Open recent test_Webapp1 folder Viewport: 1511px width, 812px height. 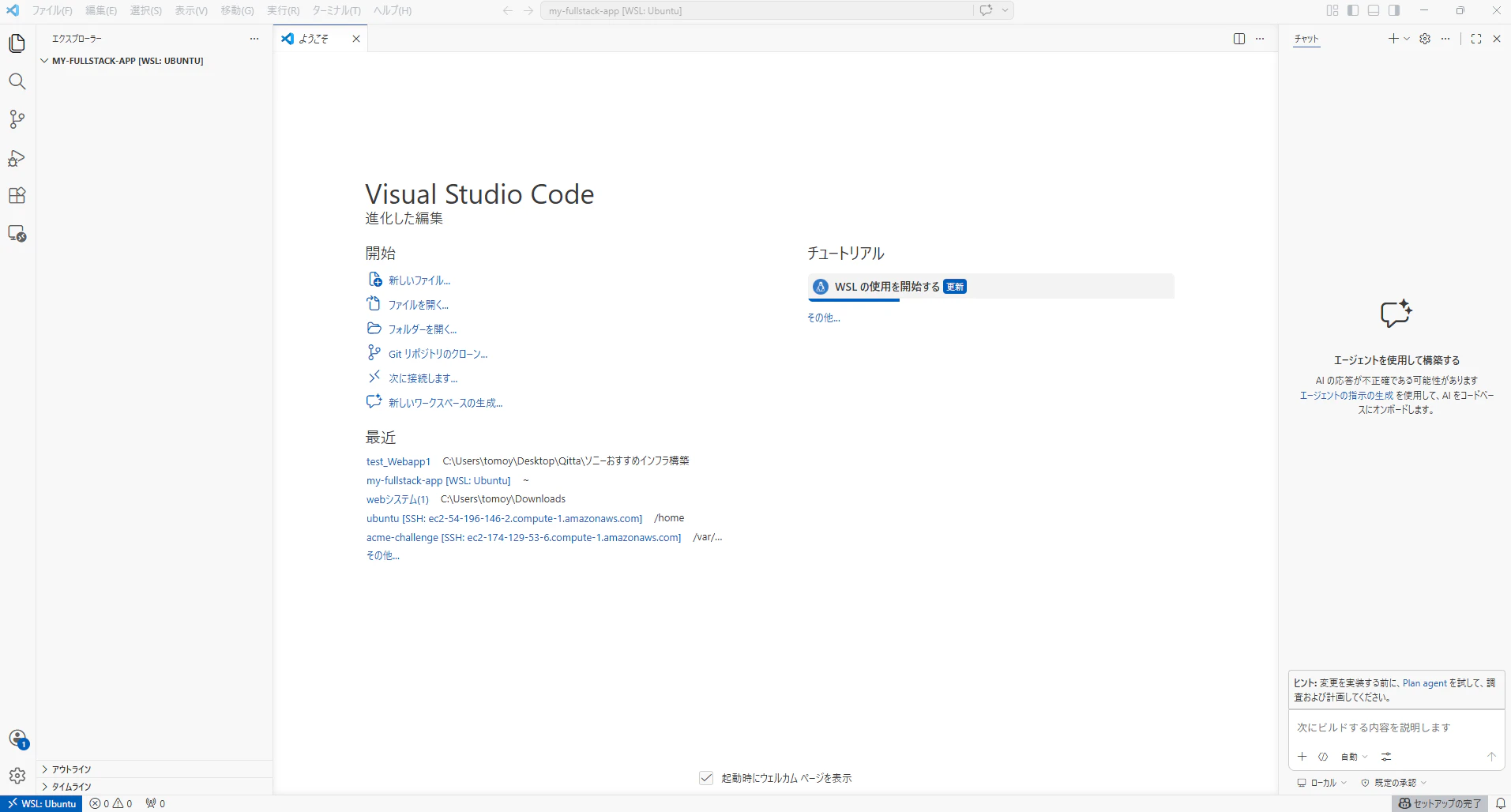[398, 461]
